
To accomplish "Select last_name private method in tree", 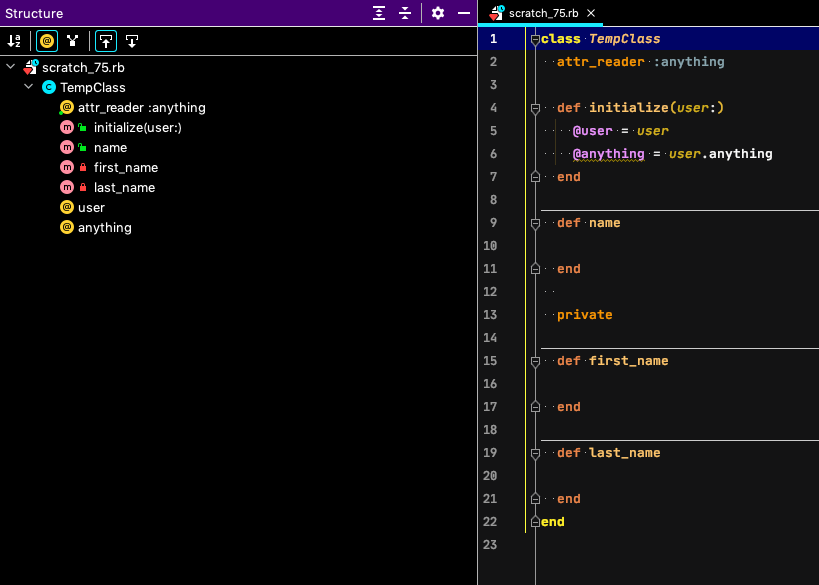I will click(124, 188).
